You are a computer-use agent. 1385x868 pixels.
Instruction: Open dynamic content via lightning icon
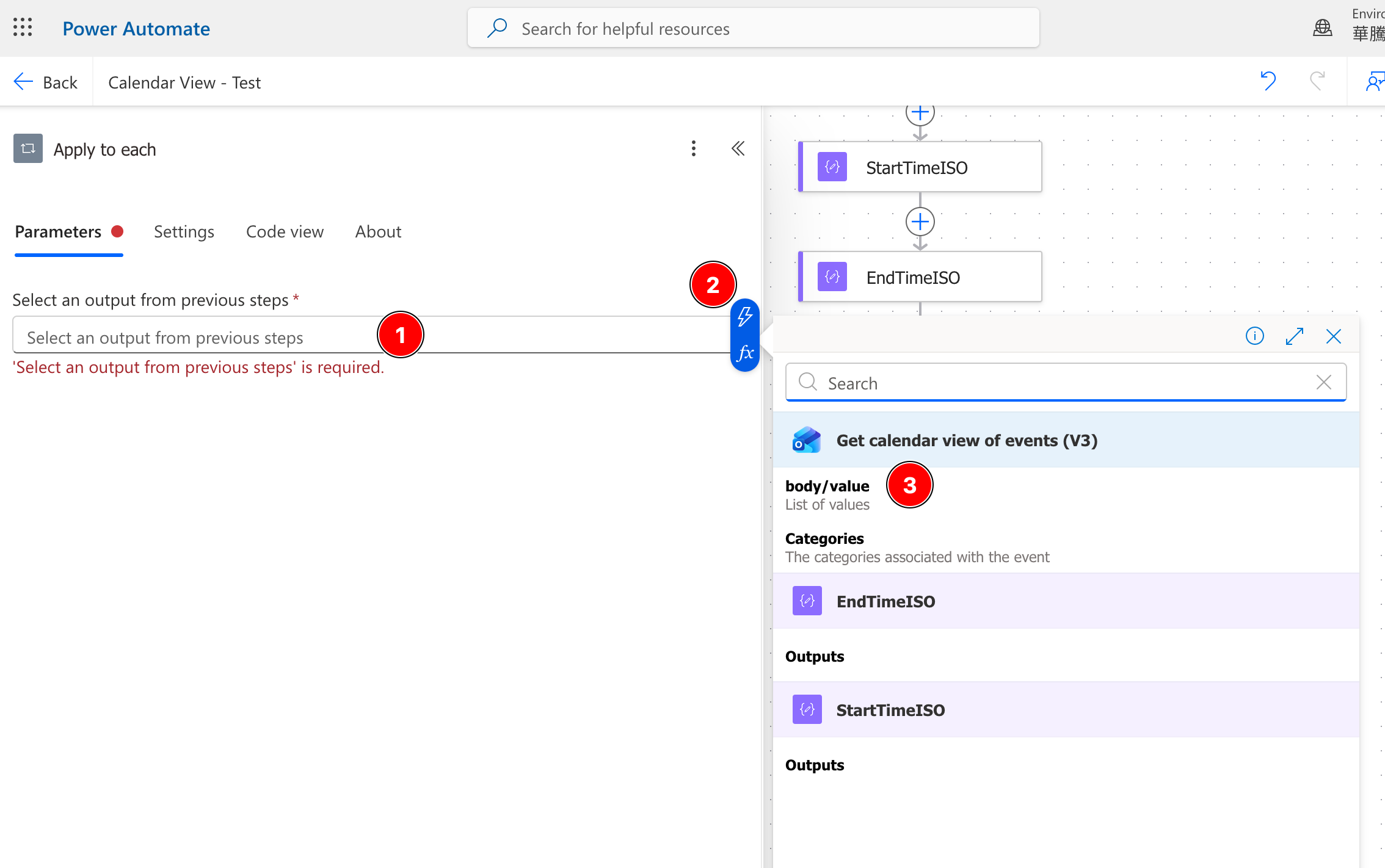click(745, 317)
